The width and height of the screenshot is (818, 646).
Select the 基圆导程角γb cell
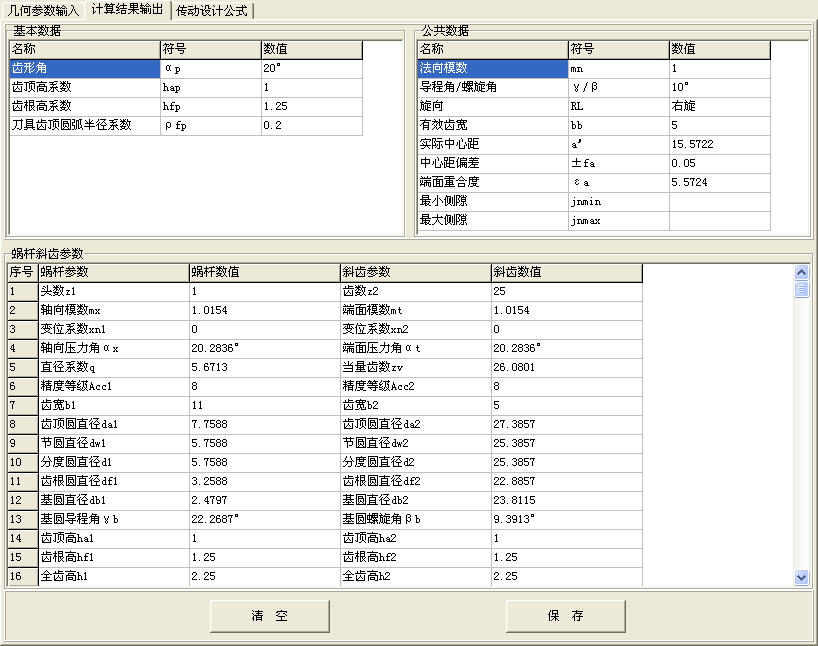point(114,520)
